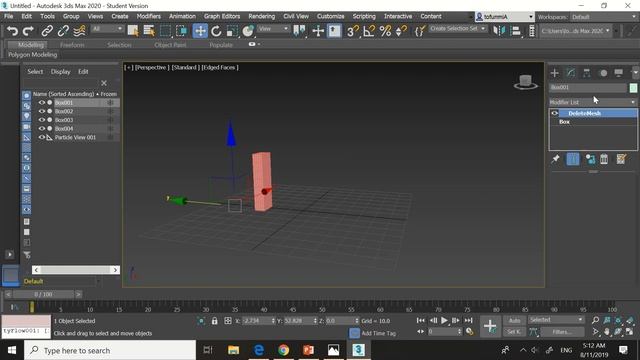Open the Hierarchy panel tab
This screenshot has height=360, width=640.
coord(587,73)
